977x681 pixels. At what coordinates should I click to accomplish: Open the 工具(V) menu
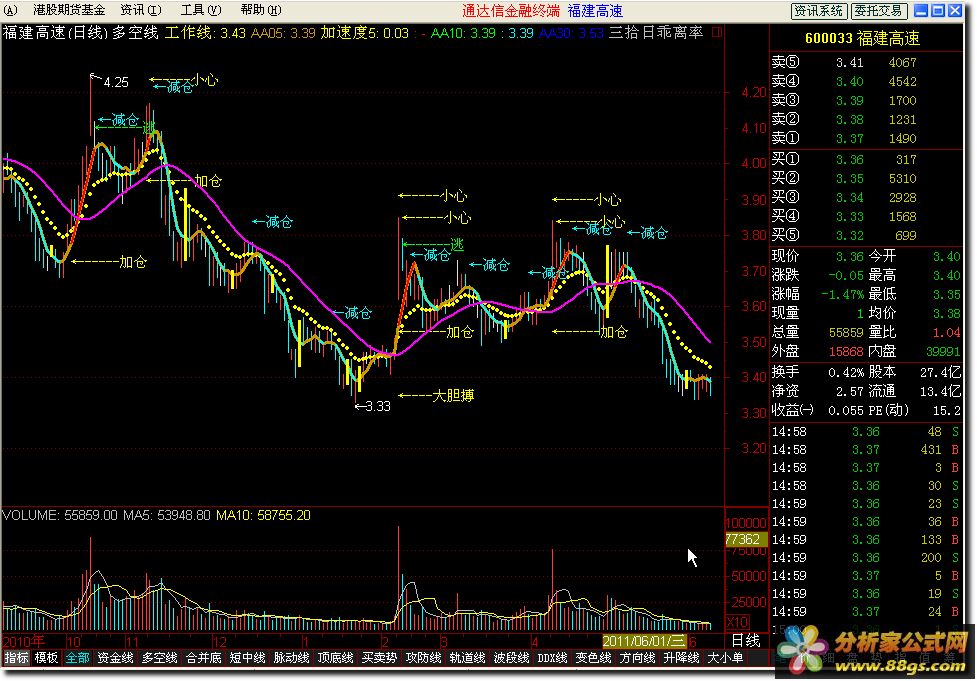[201, 10]
